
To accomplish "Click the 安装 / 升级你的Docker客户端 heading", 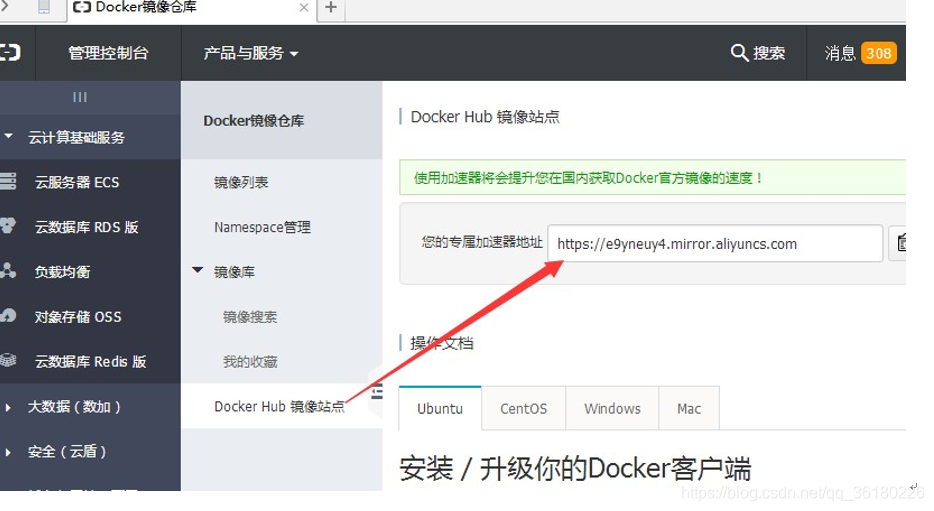I will tap(575, 468).
